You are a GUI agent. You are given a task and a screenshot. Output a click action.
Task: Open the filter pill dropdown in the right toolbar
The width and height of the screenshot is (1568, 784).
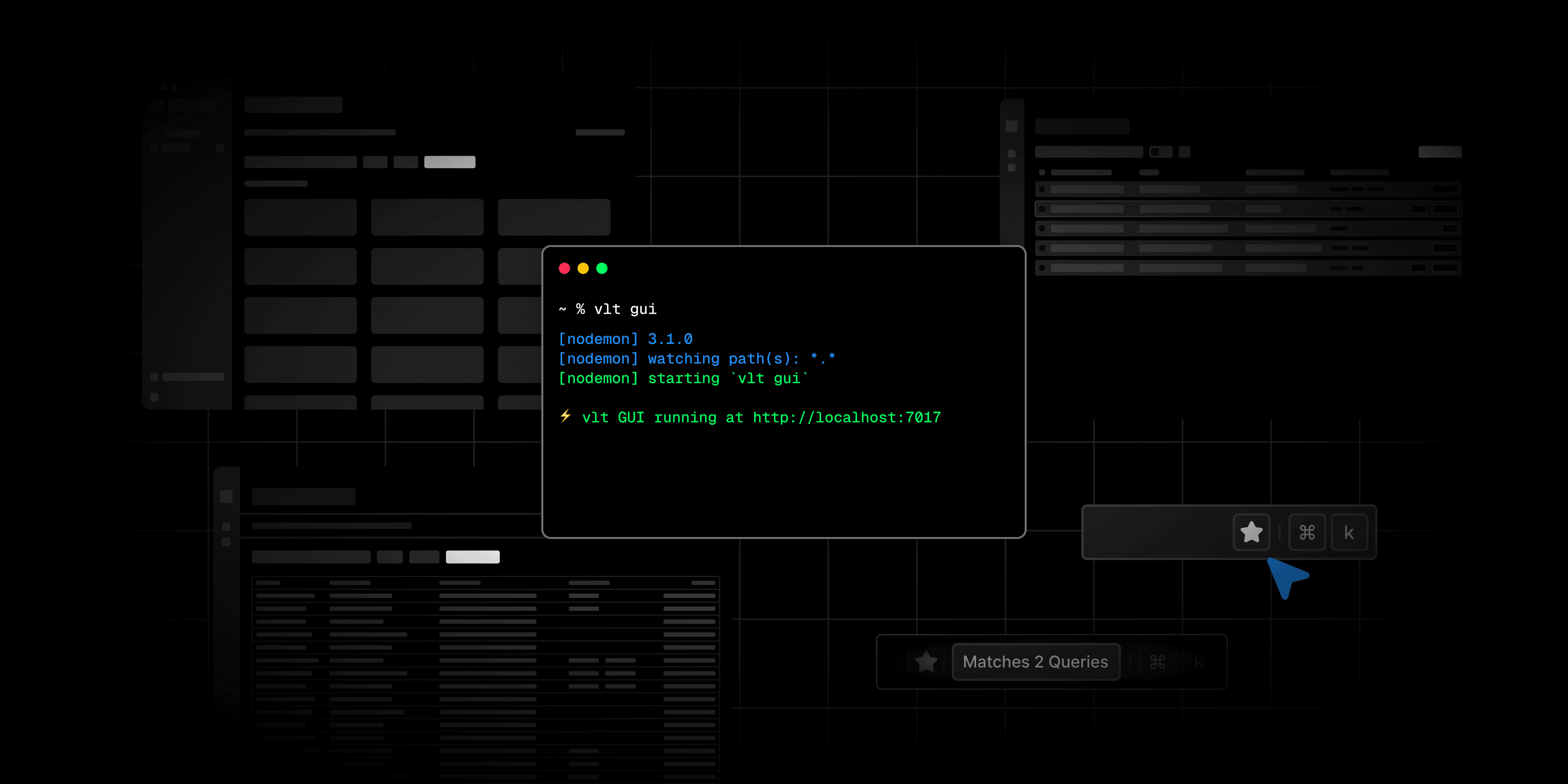tap(1161, 152)
